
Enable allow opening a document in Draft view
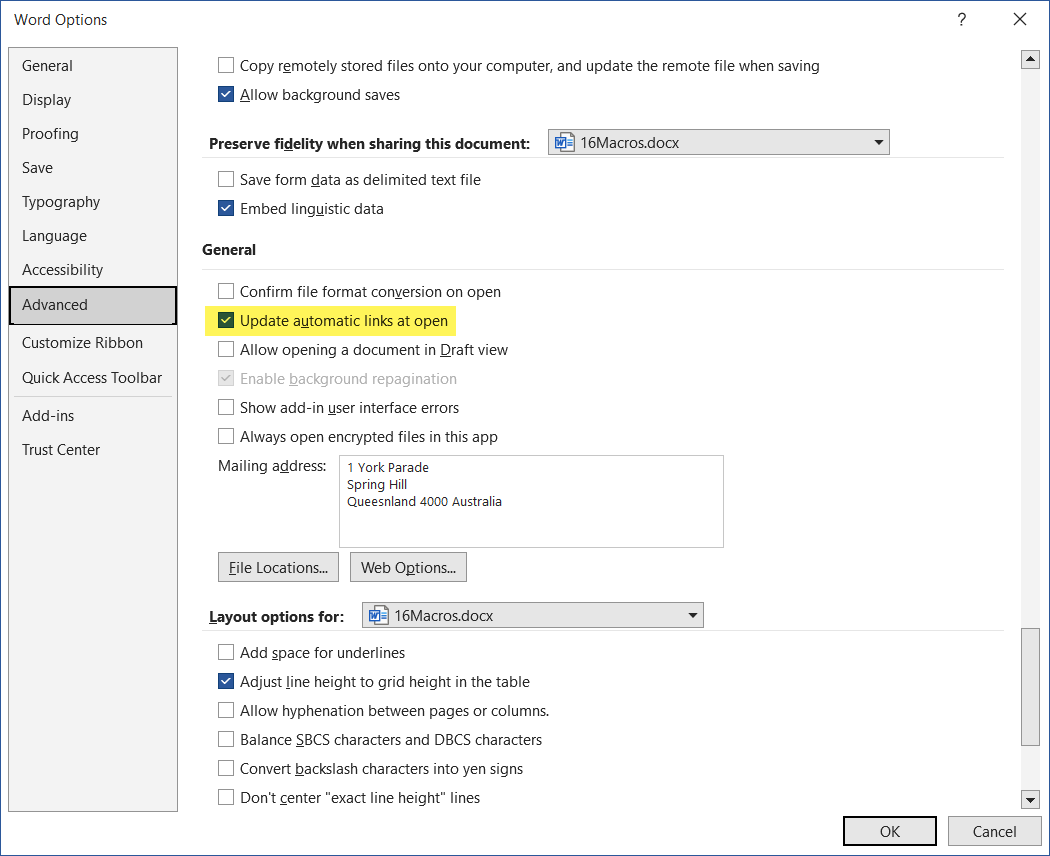[x=226, y=349]
